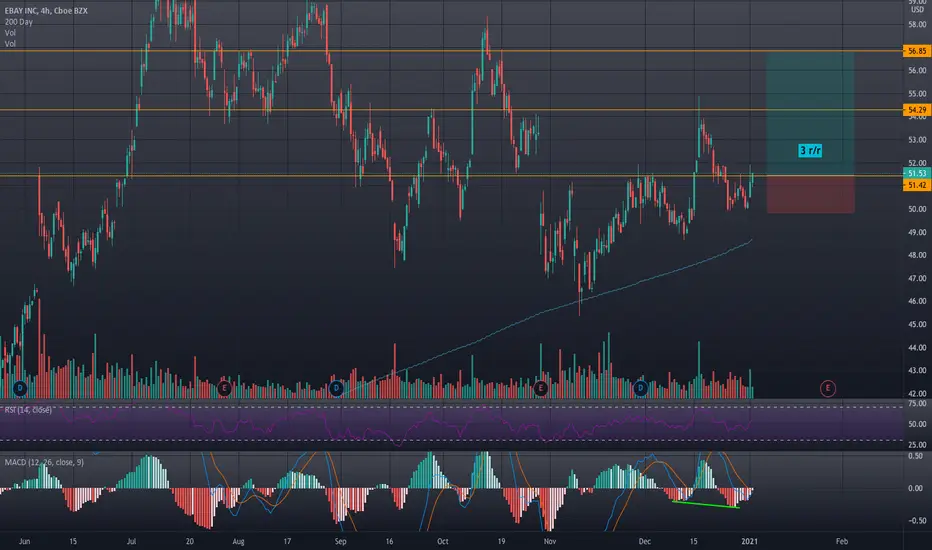Select the Vol label directly beneath '200 Day'
932x550 pixels.
[x=10, y=33]
